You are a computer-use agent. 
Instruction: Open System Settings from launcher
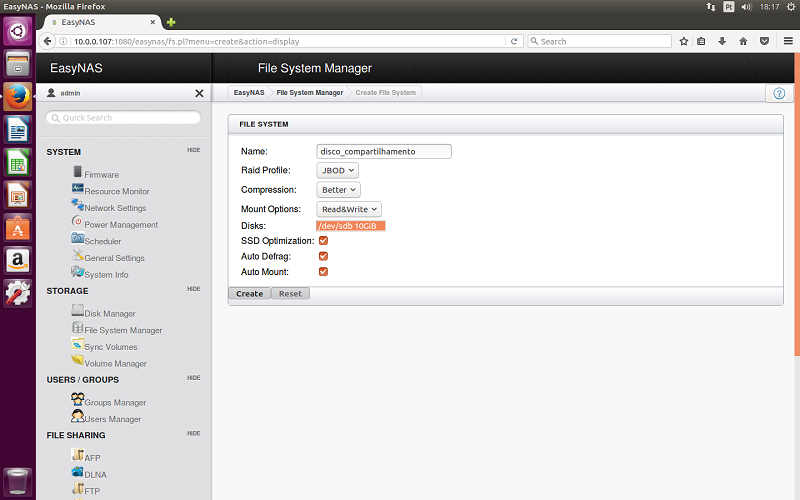pyautogui.click(x=18, y=293)
